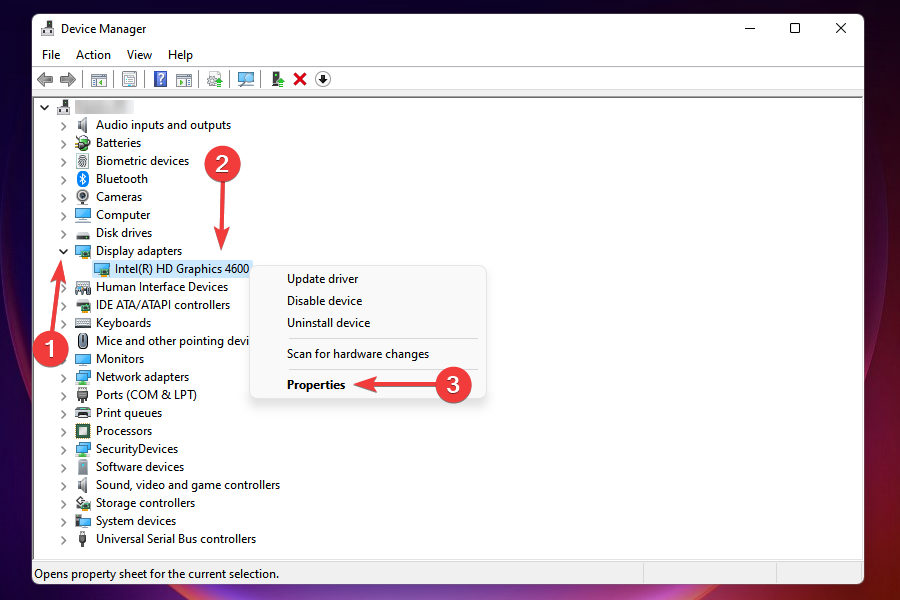Expand the Computer category
The image size is (900, 600).
(63, 216)
